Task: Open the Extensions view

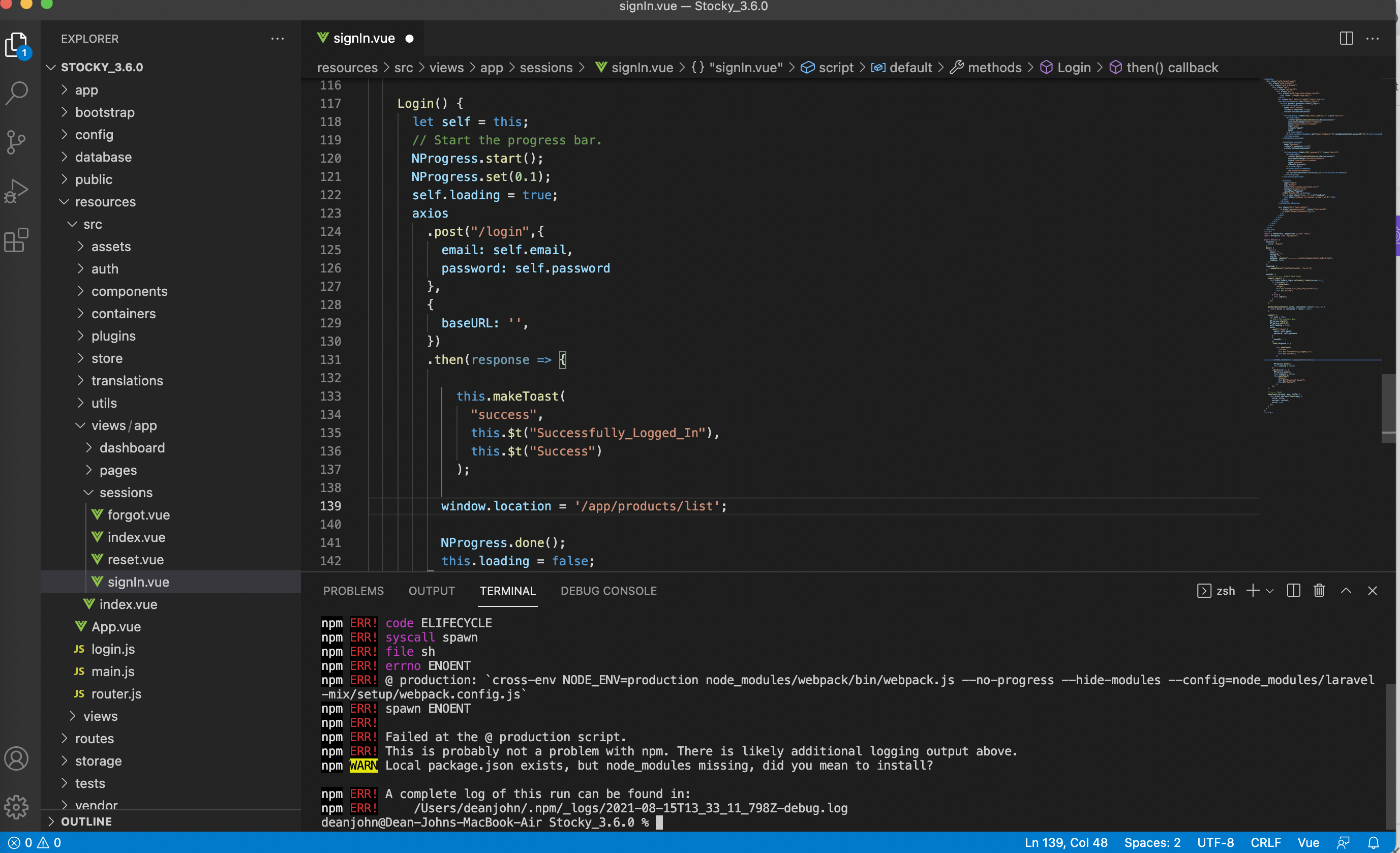Action: (16, 240)
